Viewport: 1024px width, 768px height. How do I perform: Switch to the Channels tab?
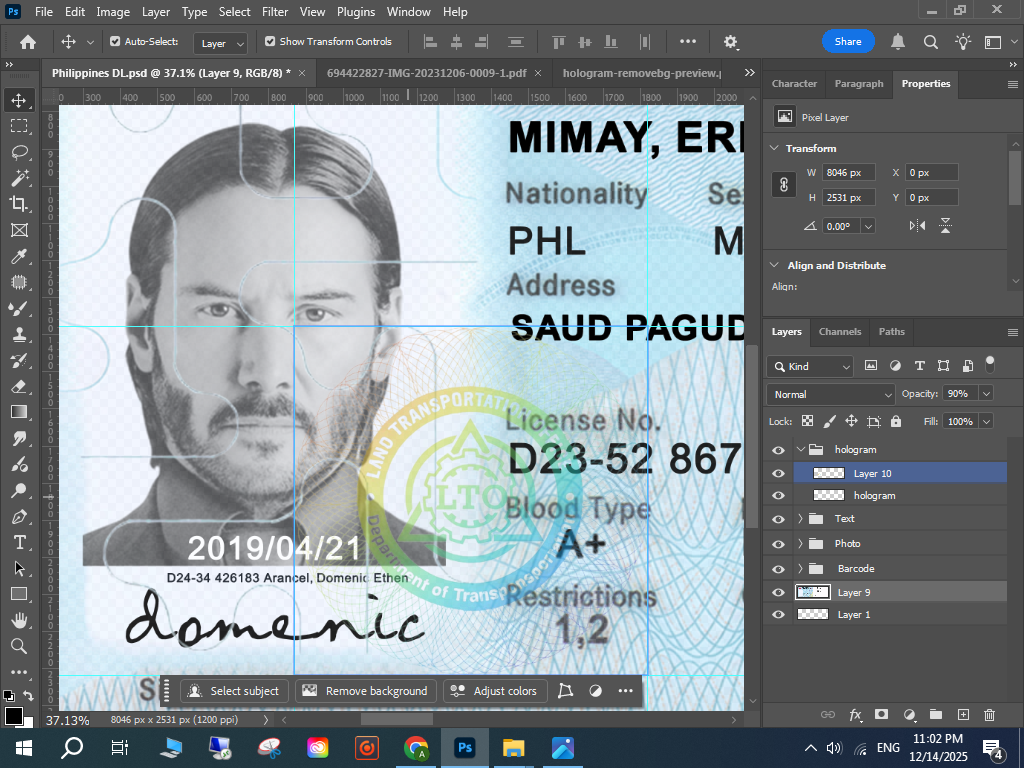click(x=839, y=332)
